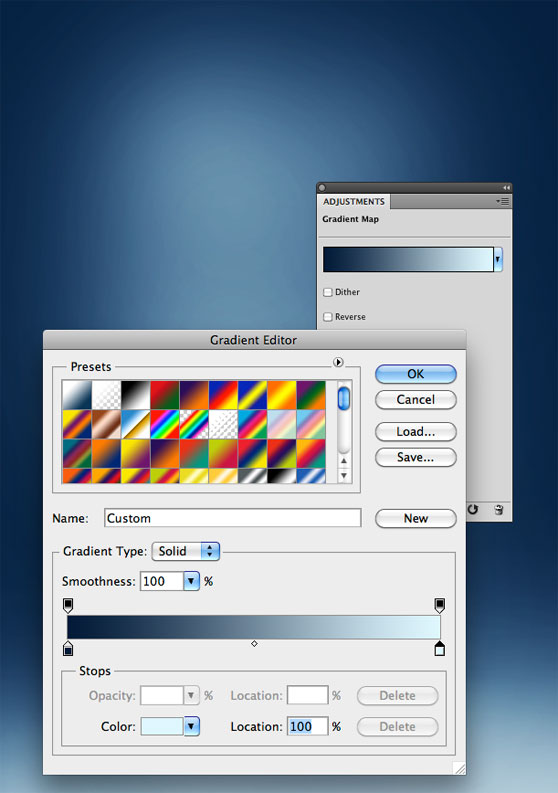Select the Transparent Stripes preset
The image size is (558, 793).
(224, 424)
